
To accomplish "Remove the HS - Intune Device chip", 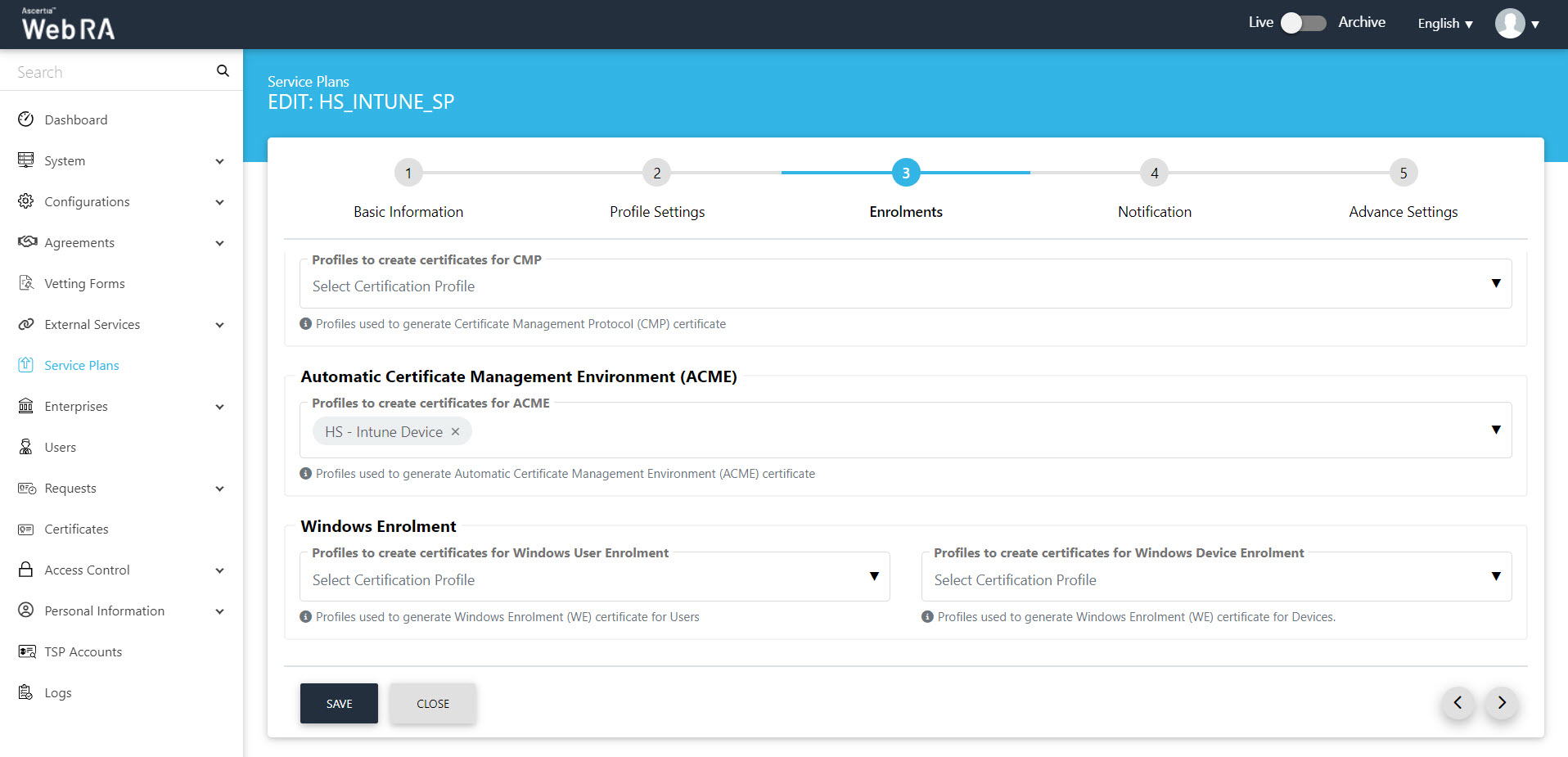I will (456, 431).
